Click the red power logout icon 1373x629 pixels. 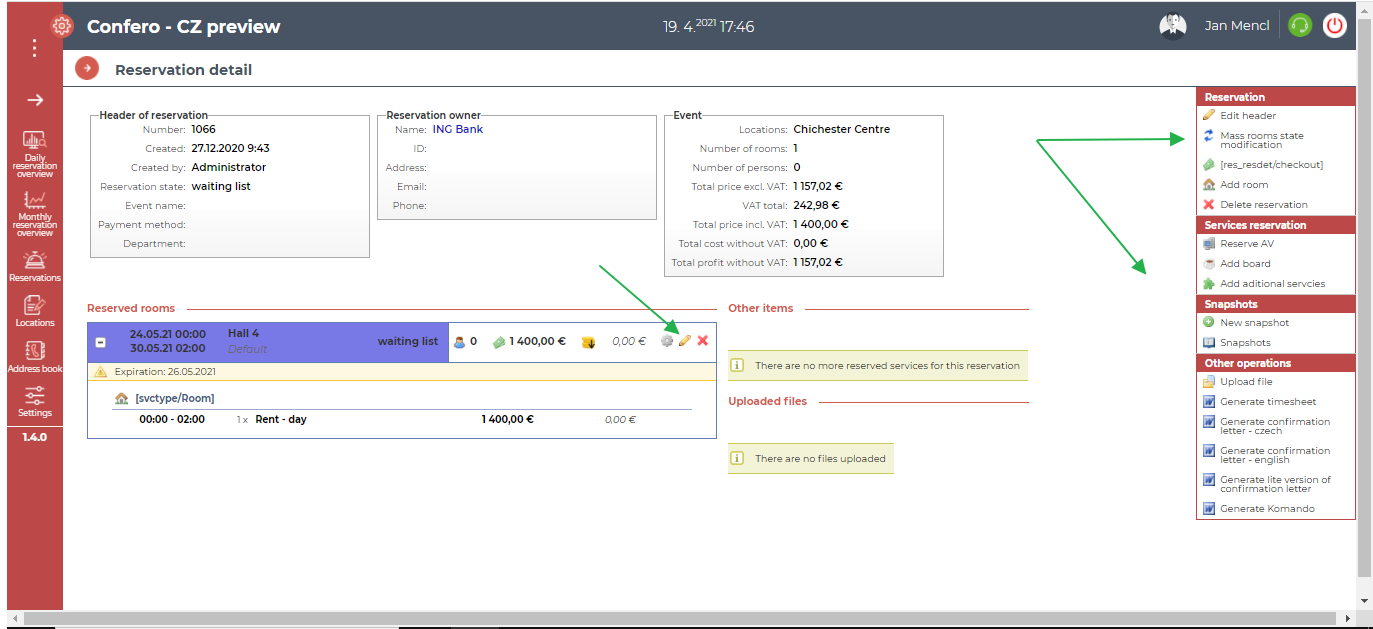[x=1335, y=26]
